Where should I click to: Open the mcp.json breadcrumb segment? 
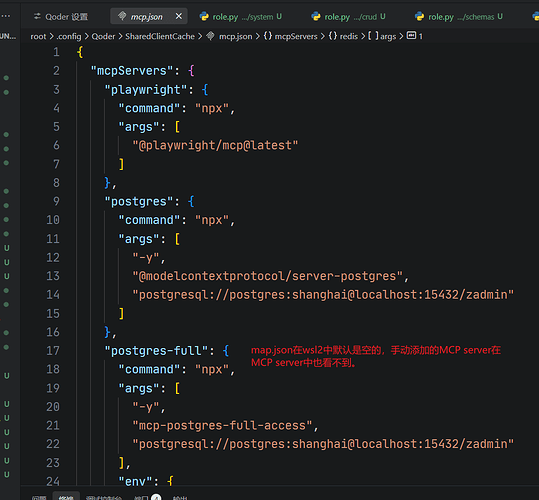pos(235,36)
